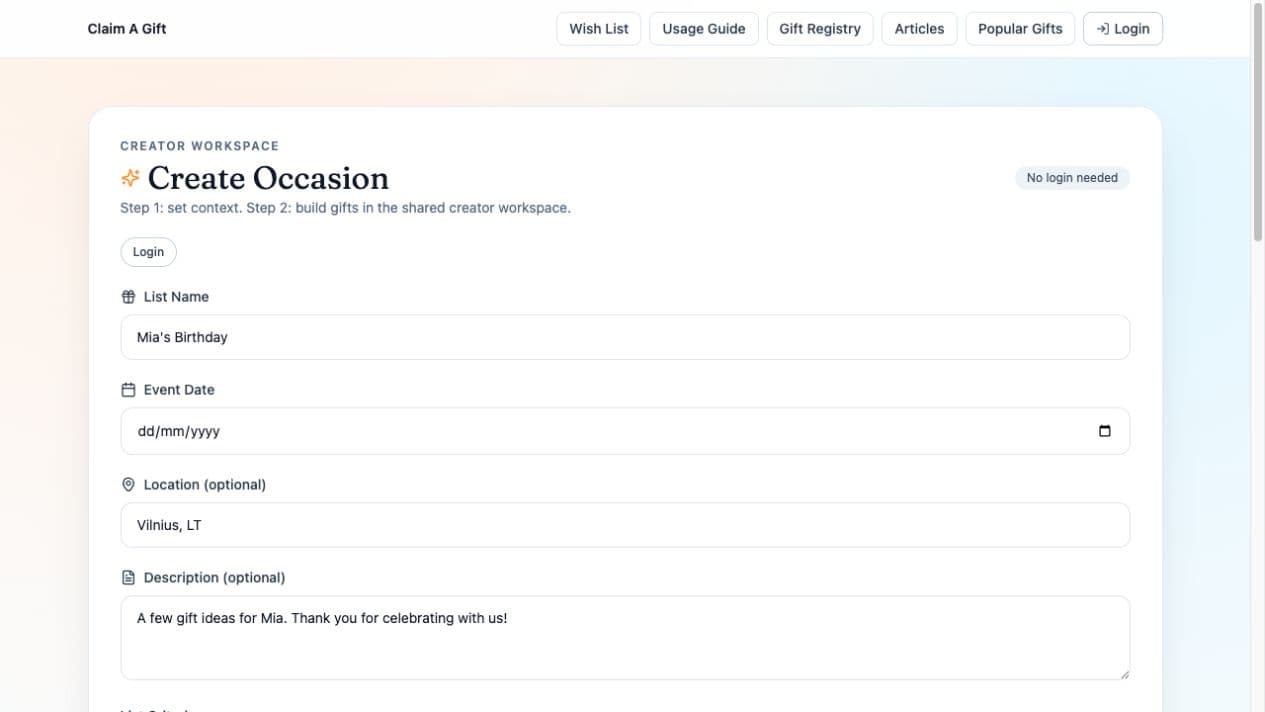Click the CREATOR WORKSPACE label
This screenshot has width=1265, height=712.
click(200, 146)
